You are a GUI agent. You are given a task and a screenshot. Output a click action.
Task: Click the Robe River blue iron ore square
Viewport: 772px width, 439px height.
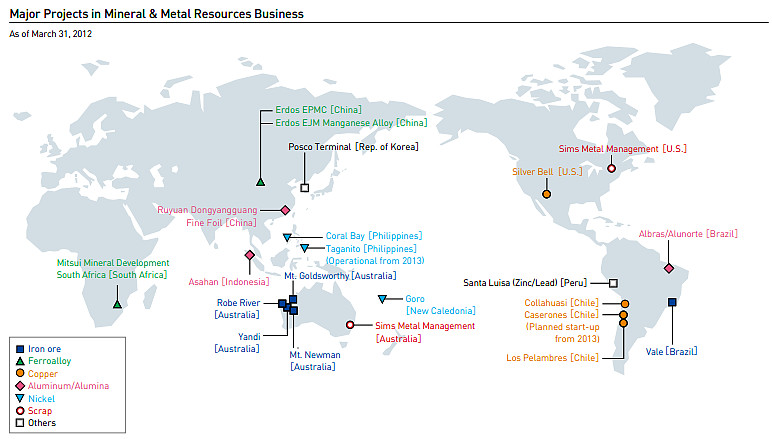click(282, 303)
